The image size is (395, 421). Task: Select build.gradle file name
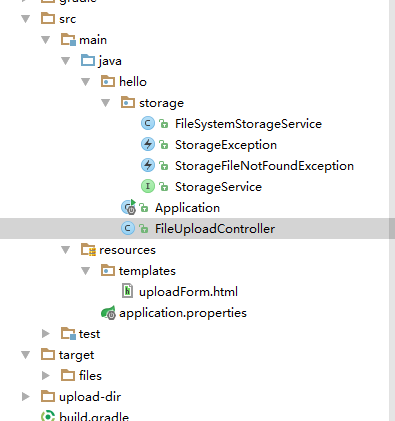click(94, 417)
